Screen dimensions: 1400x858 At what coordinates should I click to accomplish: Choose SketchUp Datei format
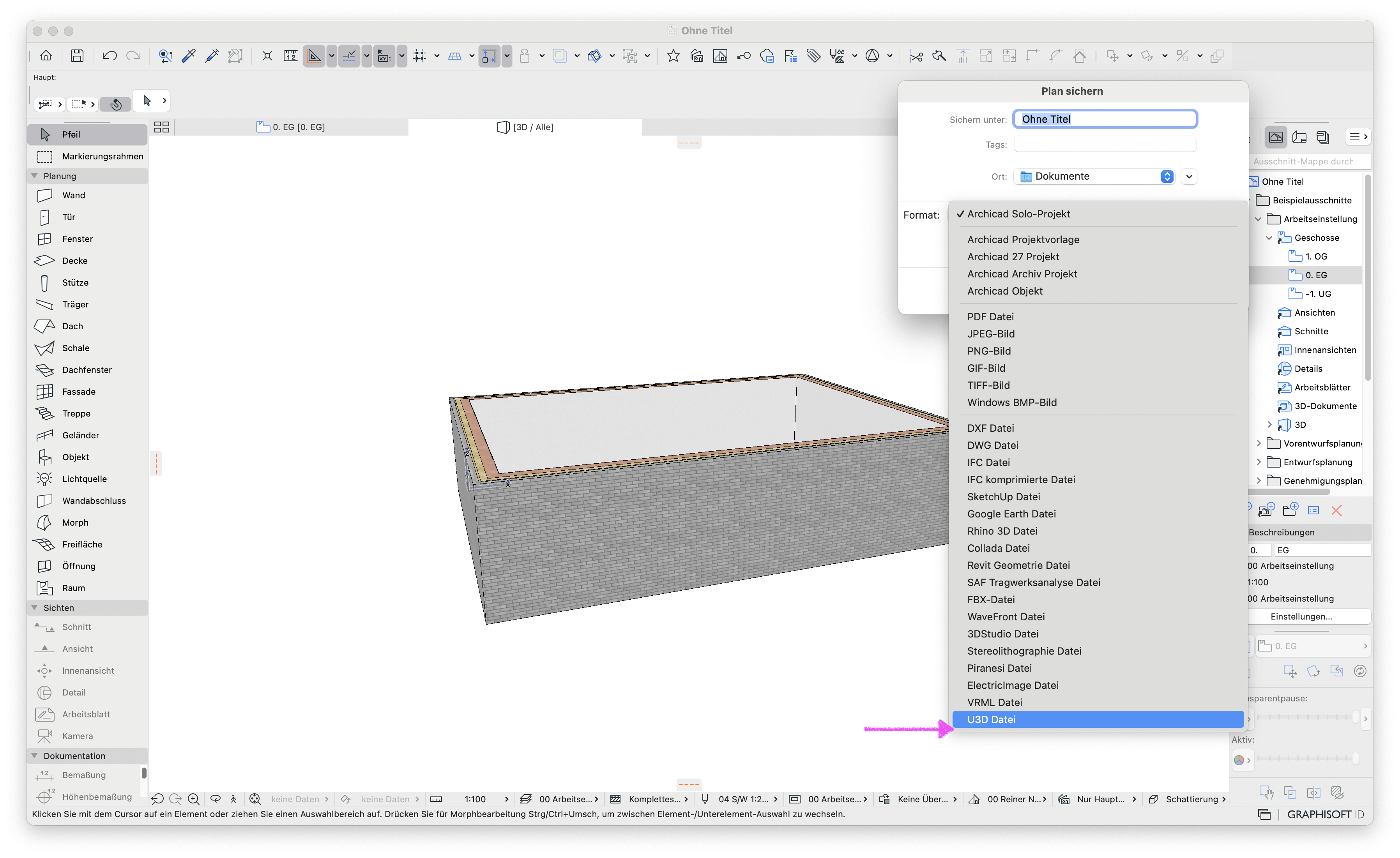(1098, 497)
